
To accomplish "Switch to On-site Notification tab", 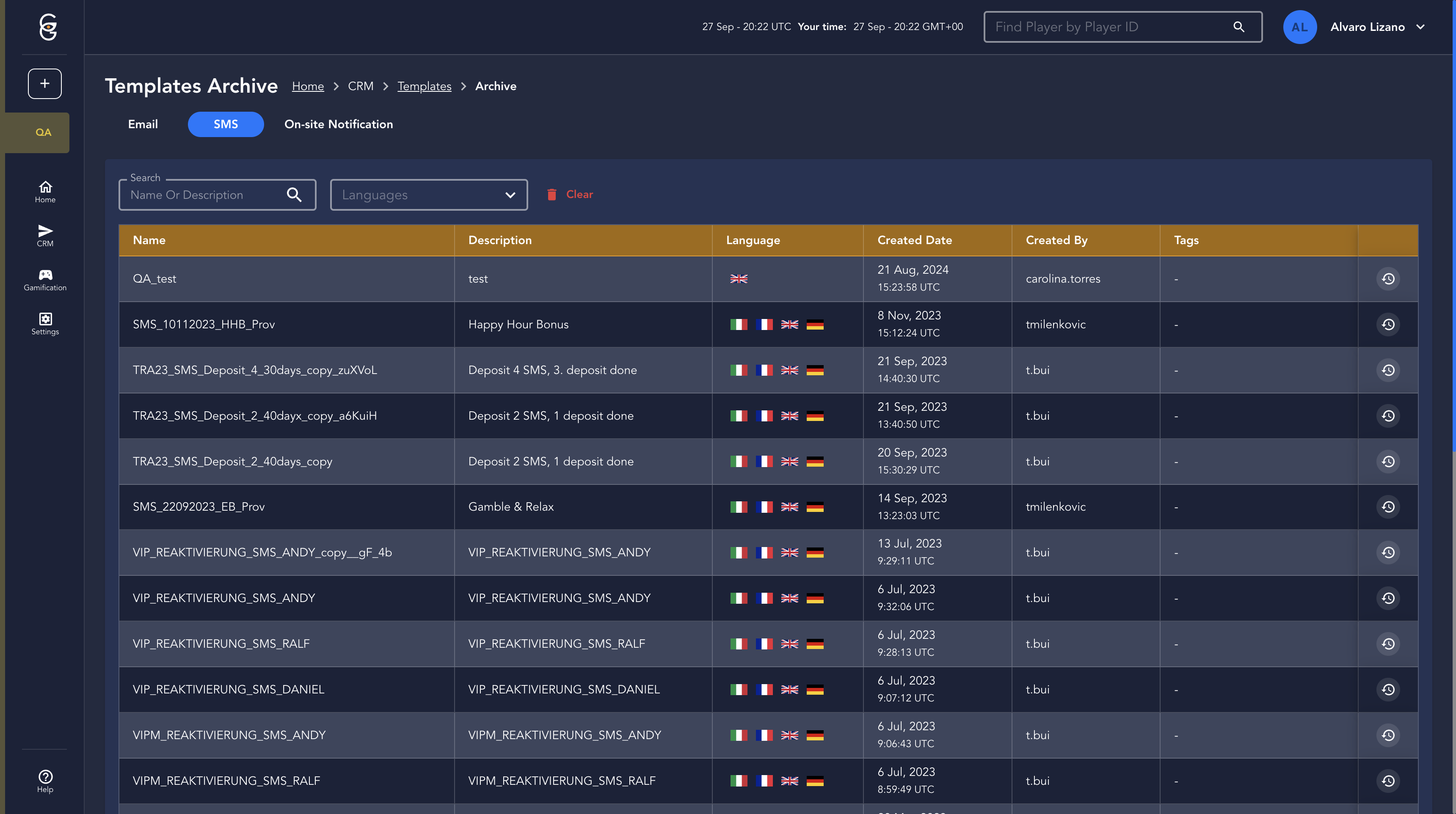I will tap(338, 124).
